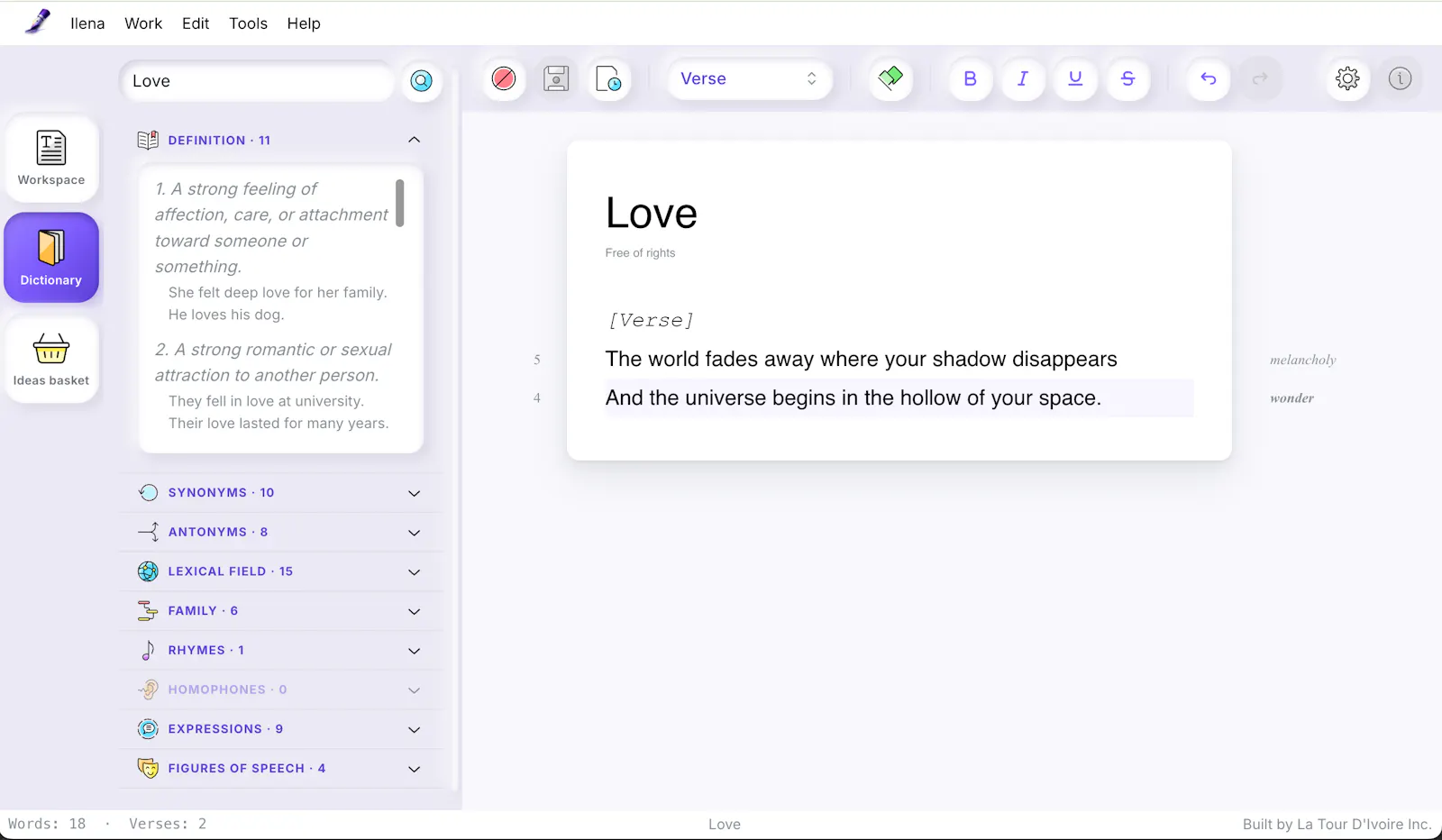Viewport: 1442px width, 840px height.
Task: Click the song title Love heading
Action: [x=652, y=214]
